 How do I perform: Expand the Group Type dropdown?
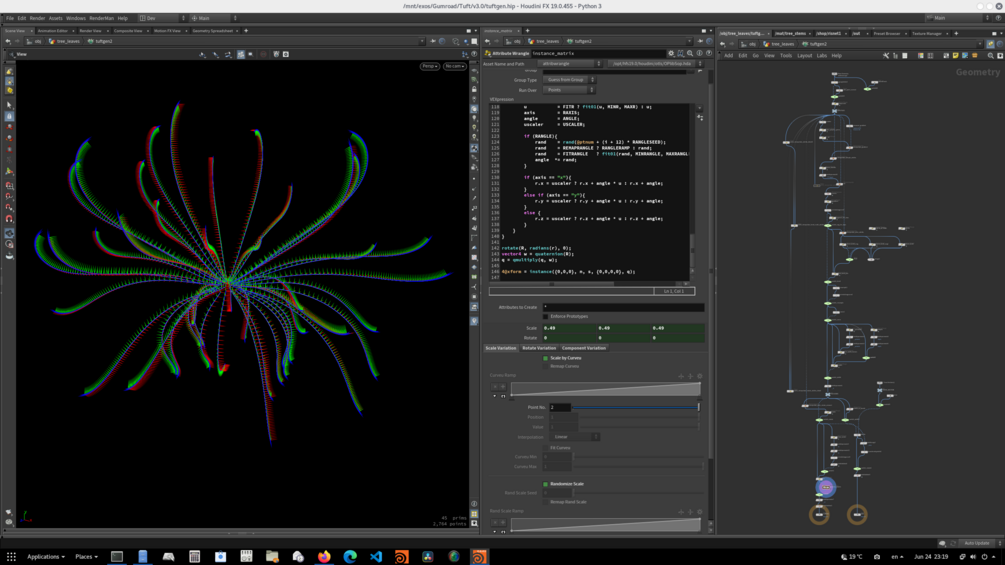(570, 80)
